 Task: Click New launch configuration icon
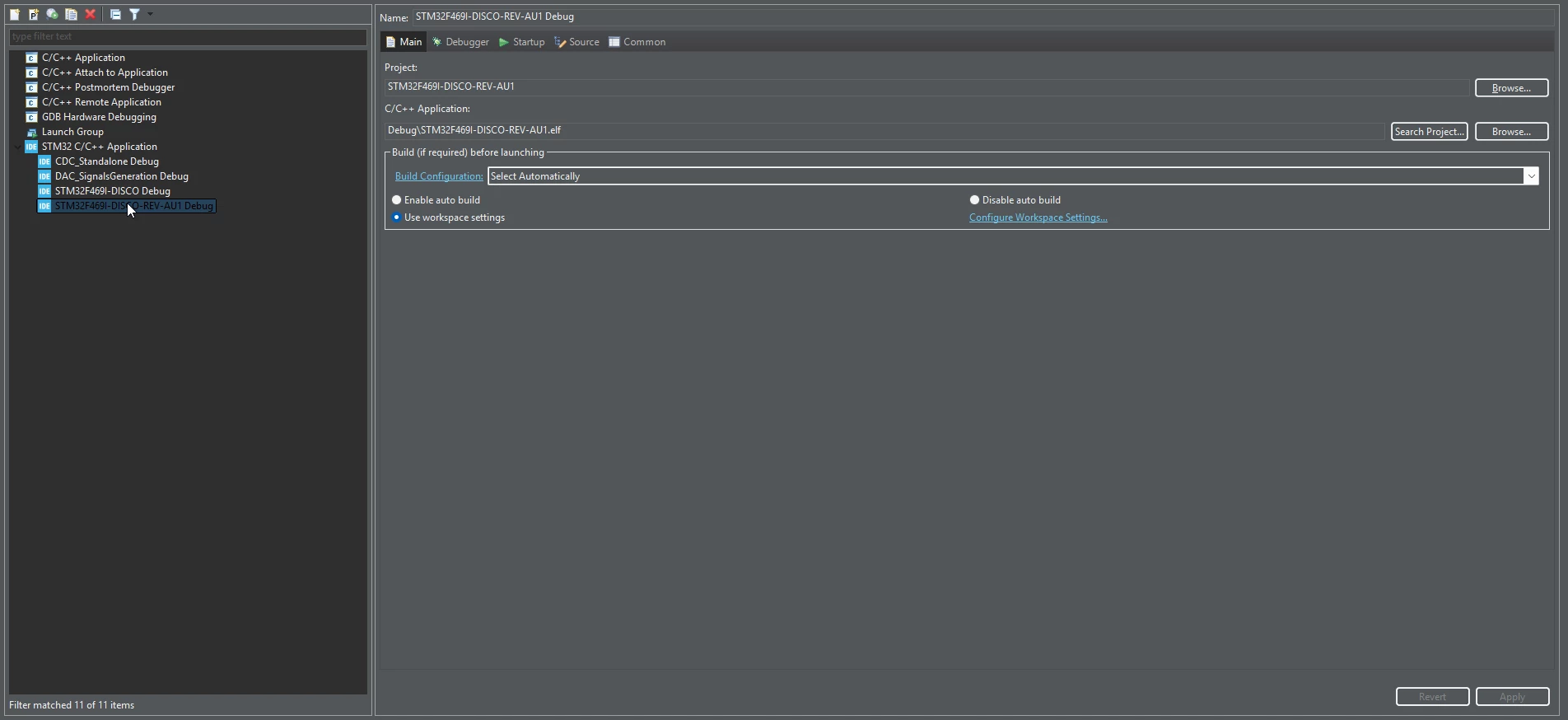coord(15,14)
